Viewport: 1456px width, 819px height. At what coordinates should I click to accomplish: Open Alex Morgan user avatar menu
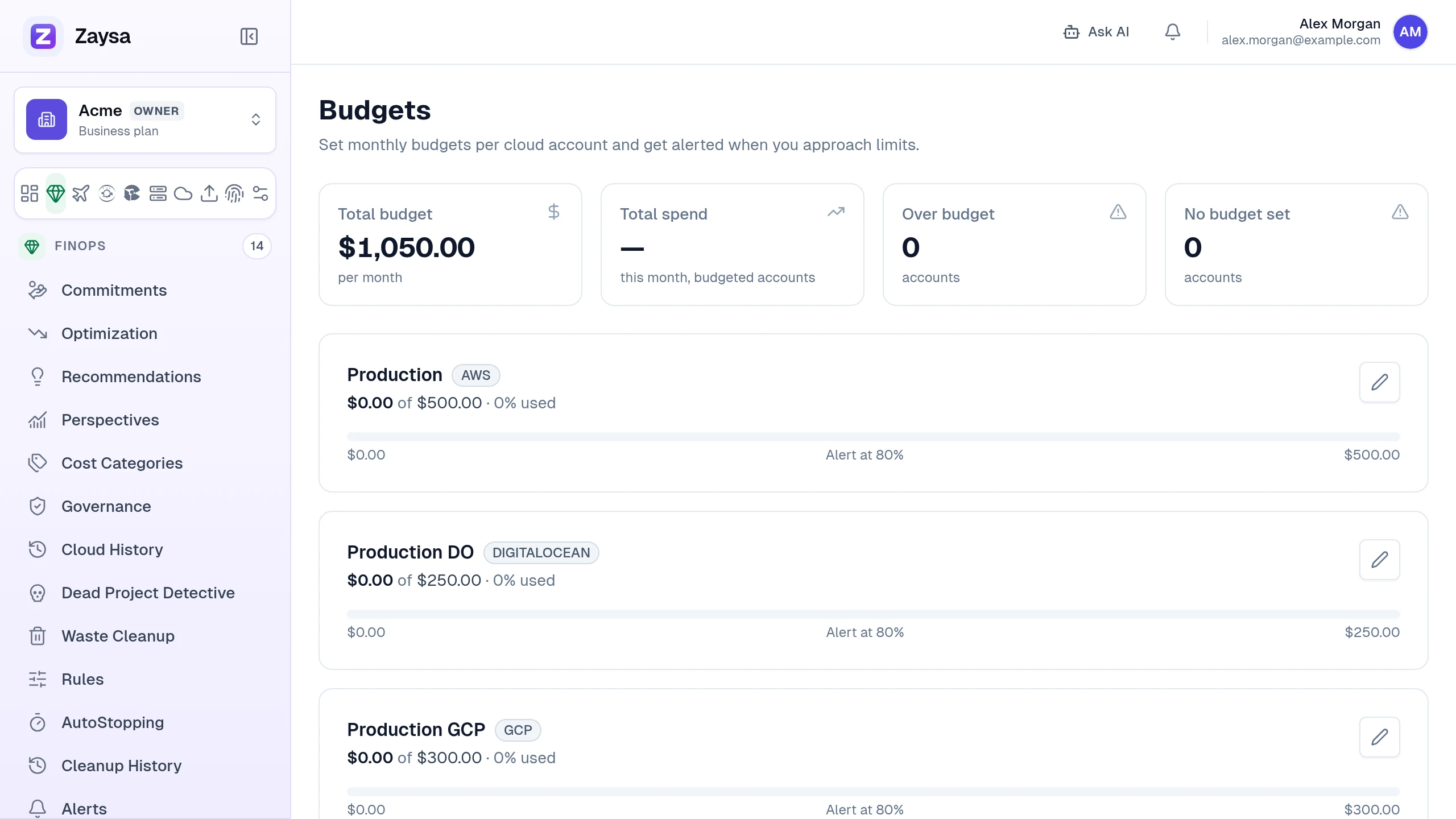(x=1410, y=32)
